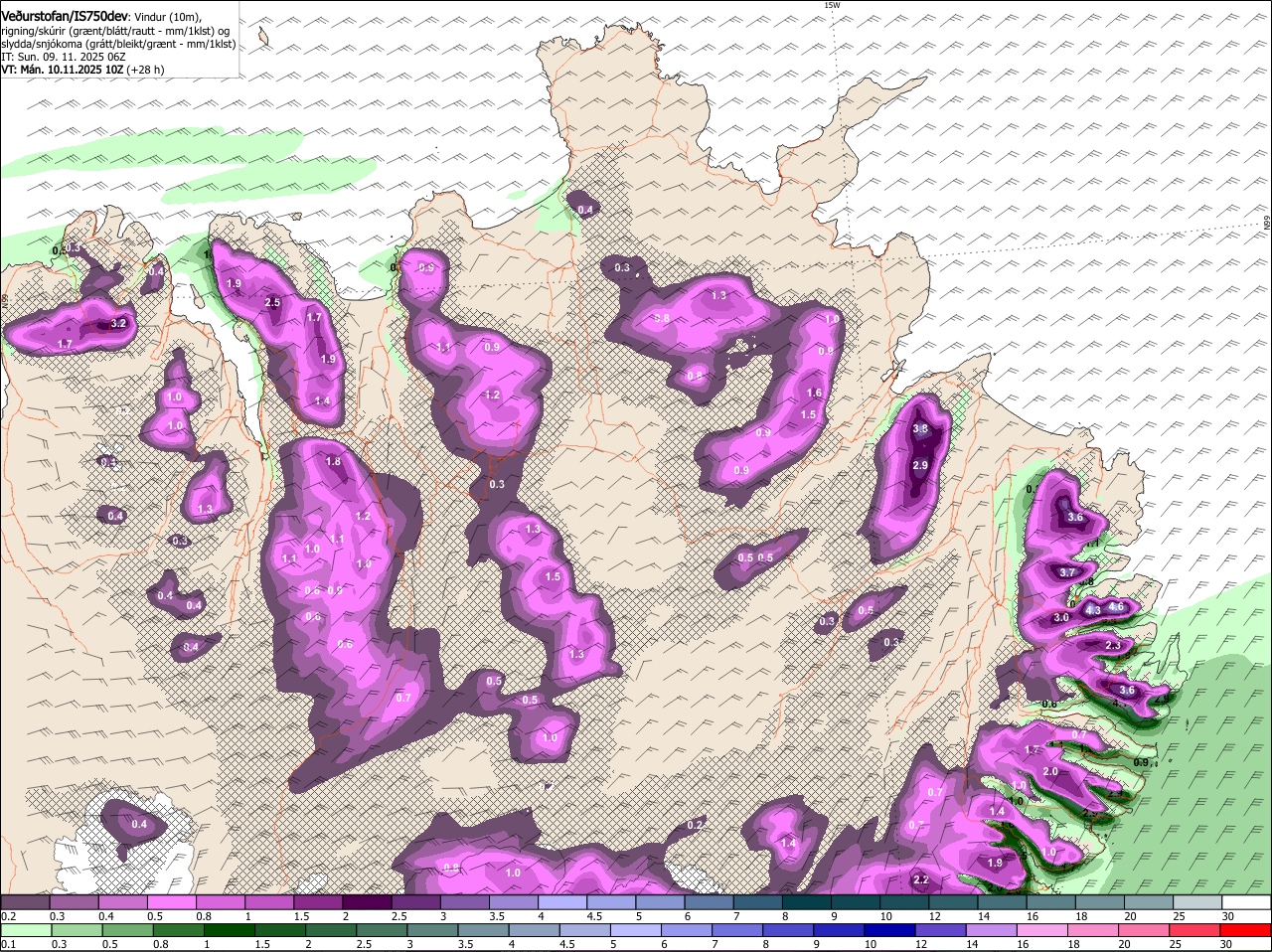Click the snow legend swatch between 2 and 2.5
This screenshot has height=952, width=1272.
pyautogui.click(x=367, y=902)
